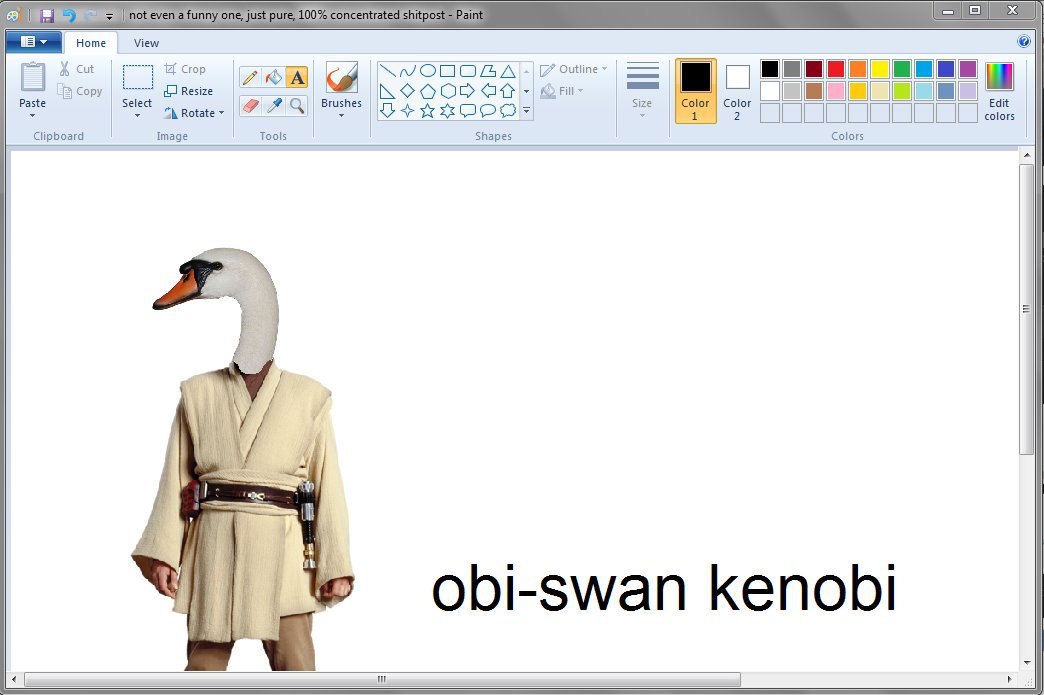
Task: Choose the Pentagon shape
Action: point(428,91)
